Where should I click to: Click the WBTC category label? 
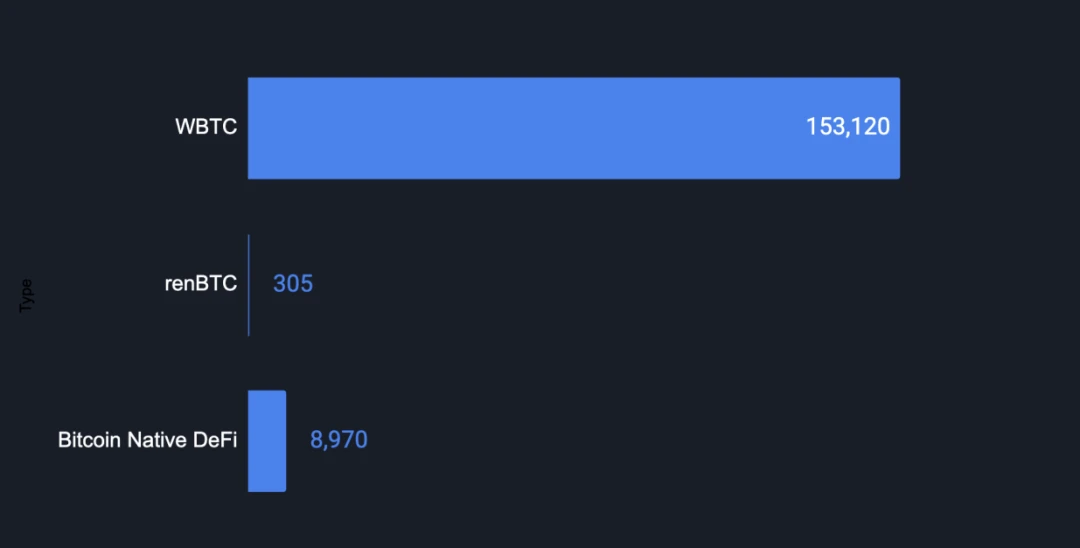pyautogui.click(x=206, y=127)
